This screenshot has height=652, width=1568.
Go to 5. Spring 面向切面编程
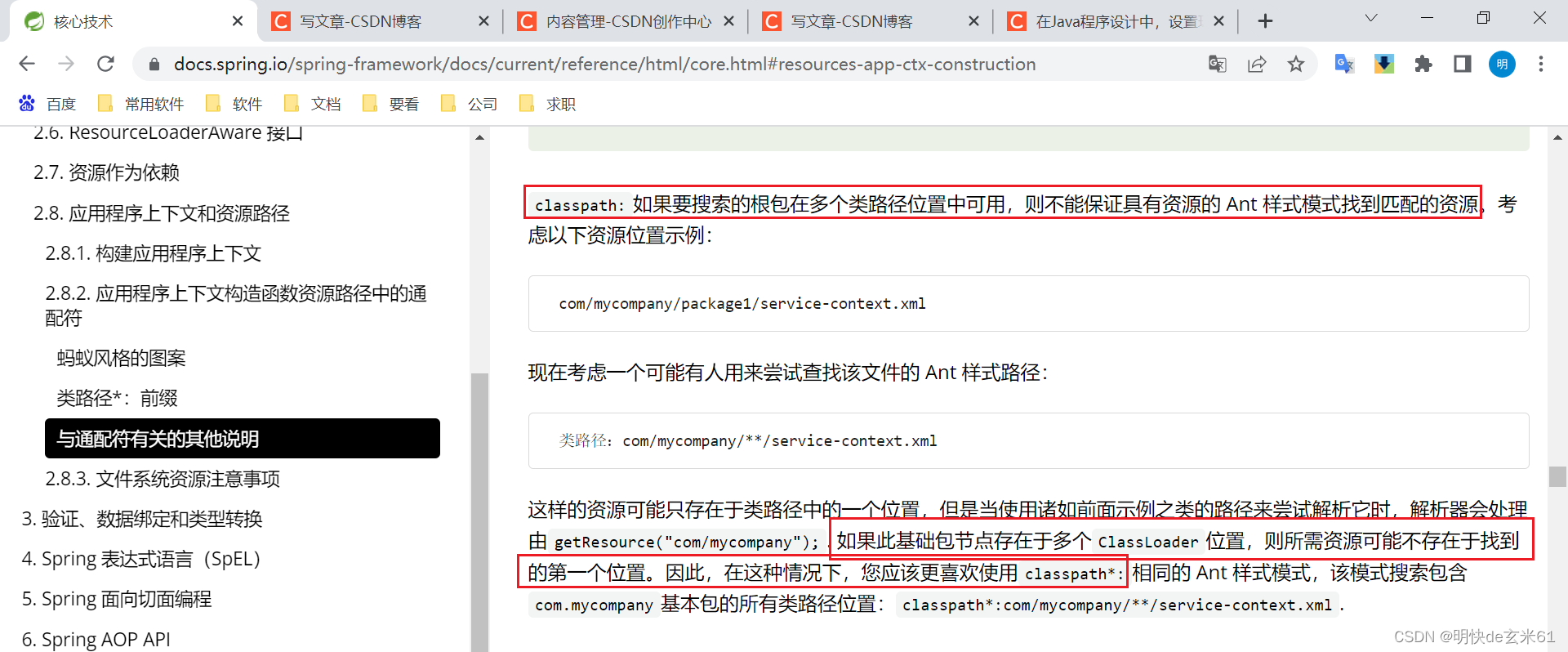[x=117, y=599]
